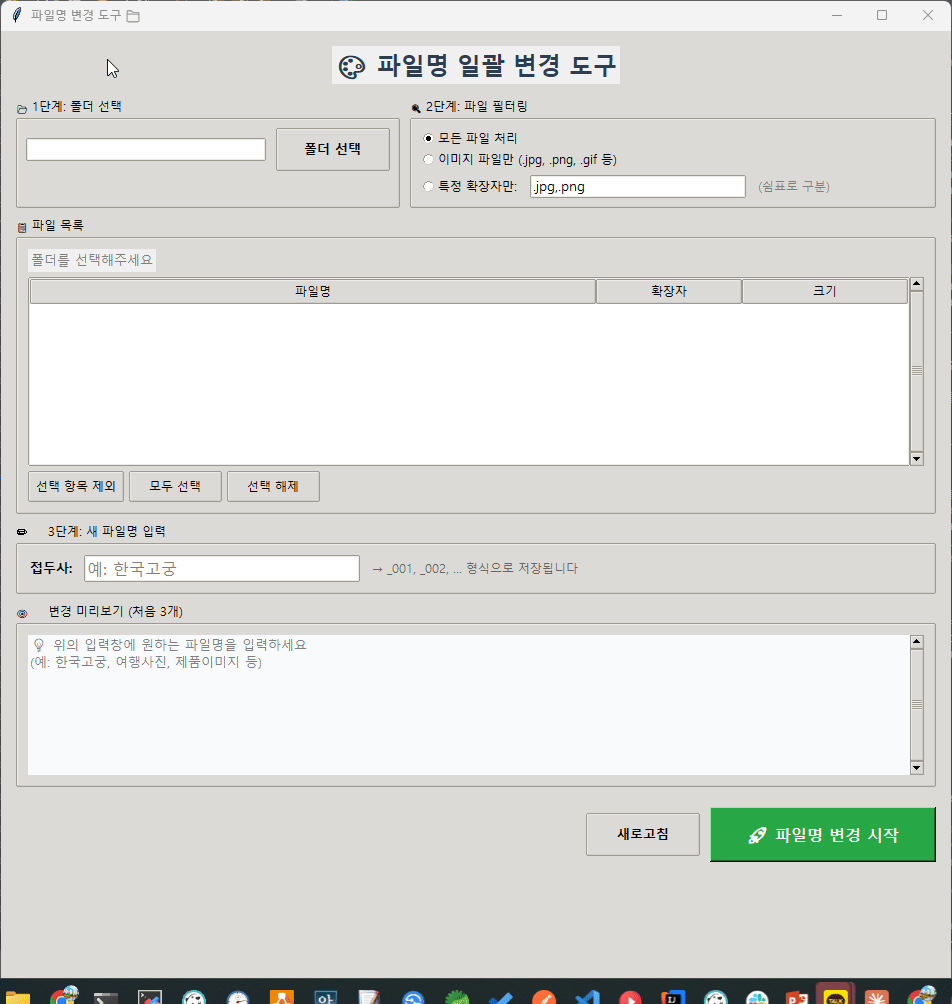Click the file list scrollbar thumb
Viewport: 952px width, 1004px height.
pyautogui.click(x=916, y=371)
